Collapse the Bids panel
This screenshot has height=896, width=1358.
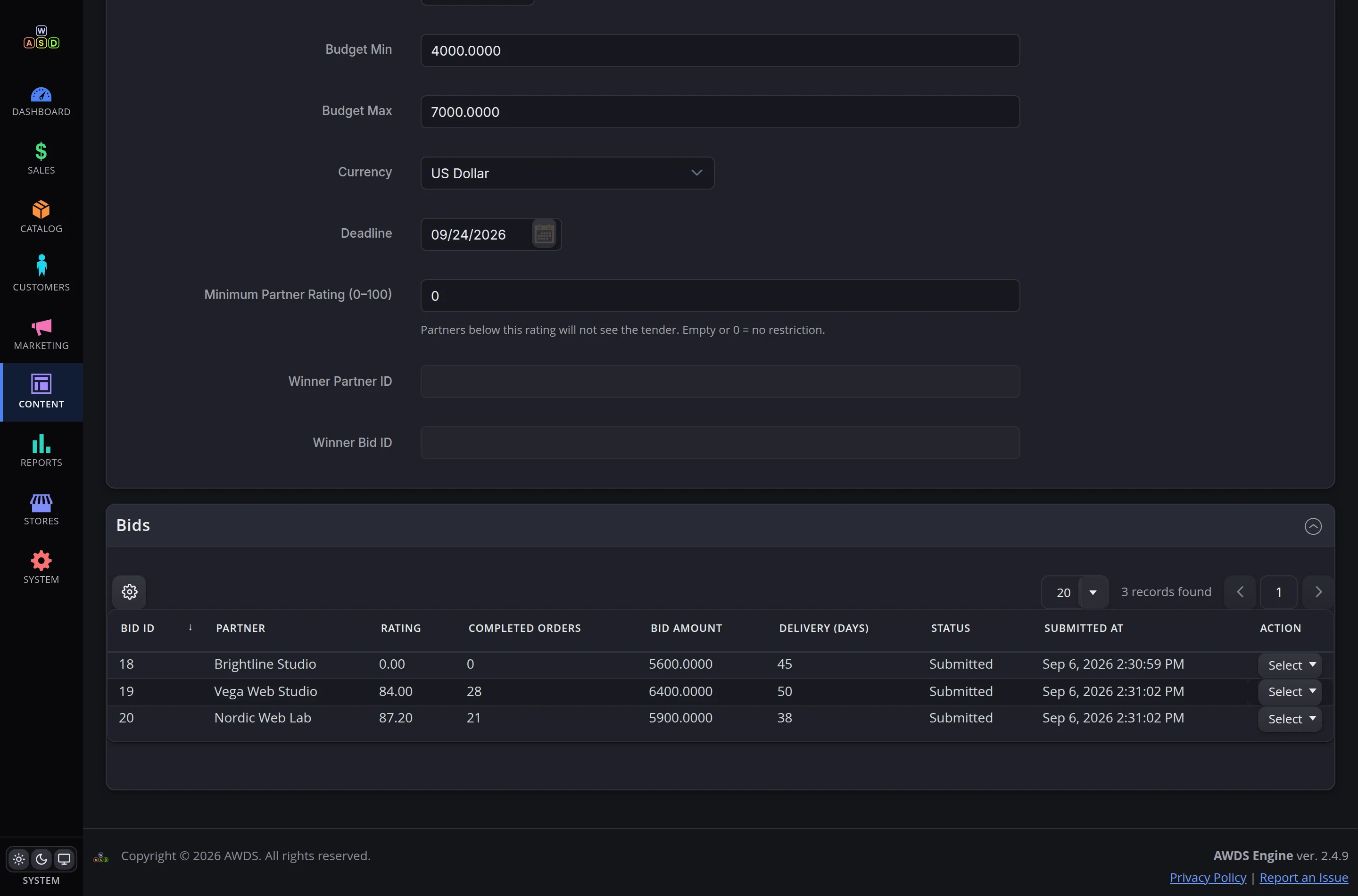pos(1313,526)
